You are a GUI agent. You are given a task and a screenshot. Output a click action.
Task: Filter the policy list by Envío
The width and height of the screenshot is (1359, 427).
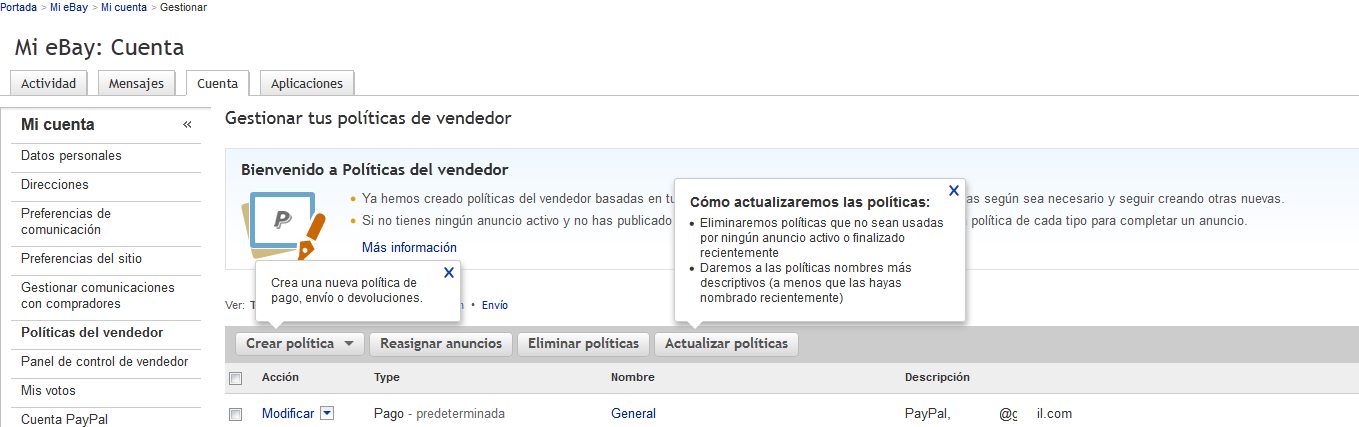(495, 305)
